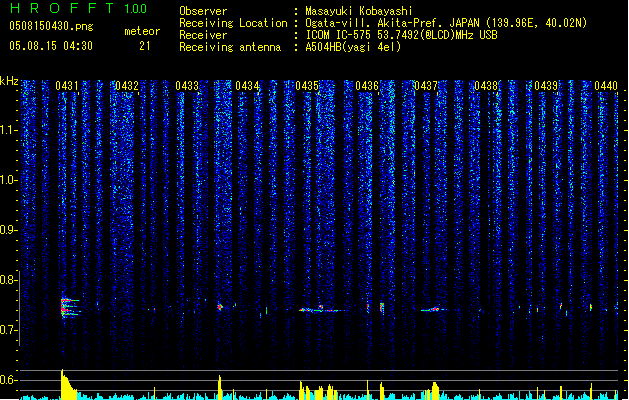Click the HROFFT 1.0.0 title text
The width and height of the screenshot is (629, 400).
tap(78, 8)
